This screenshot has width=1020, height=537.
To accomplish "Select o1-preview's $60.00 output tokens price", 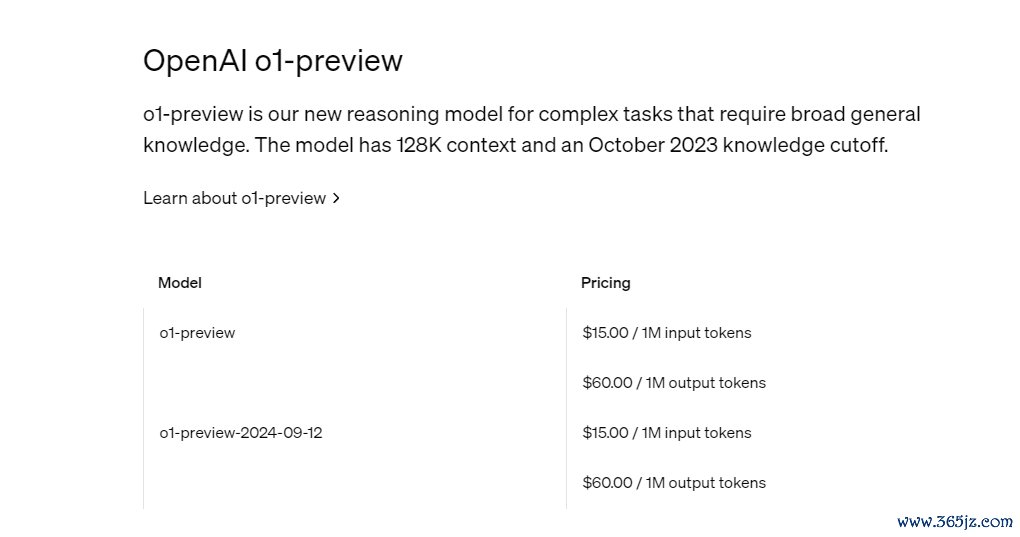I will [674, 383].
